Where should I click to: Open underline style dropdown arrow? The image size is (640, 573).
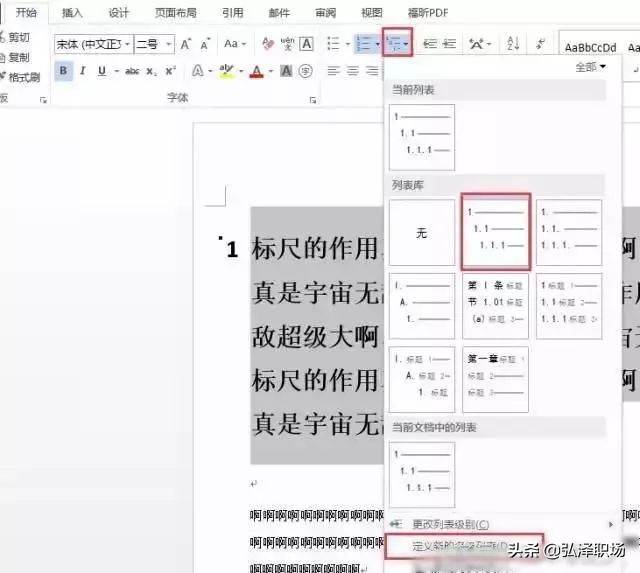point(117,71)
